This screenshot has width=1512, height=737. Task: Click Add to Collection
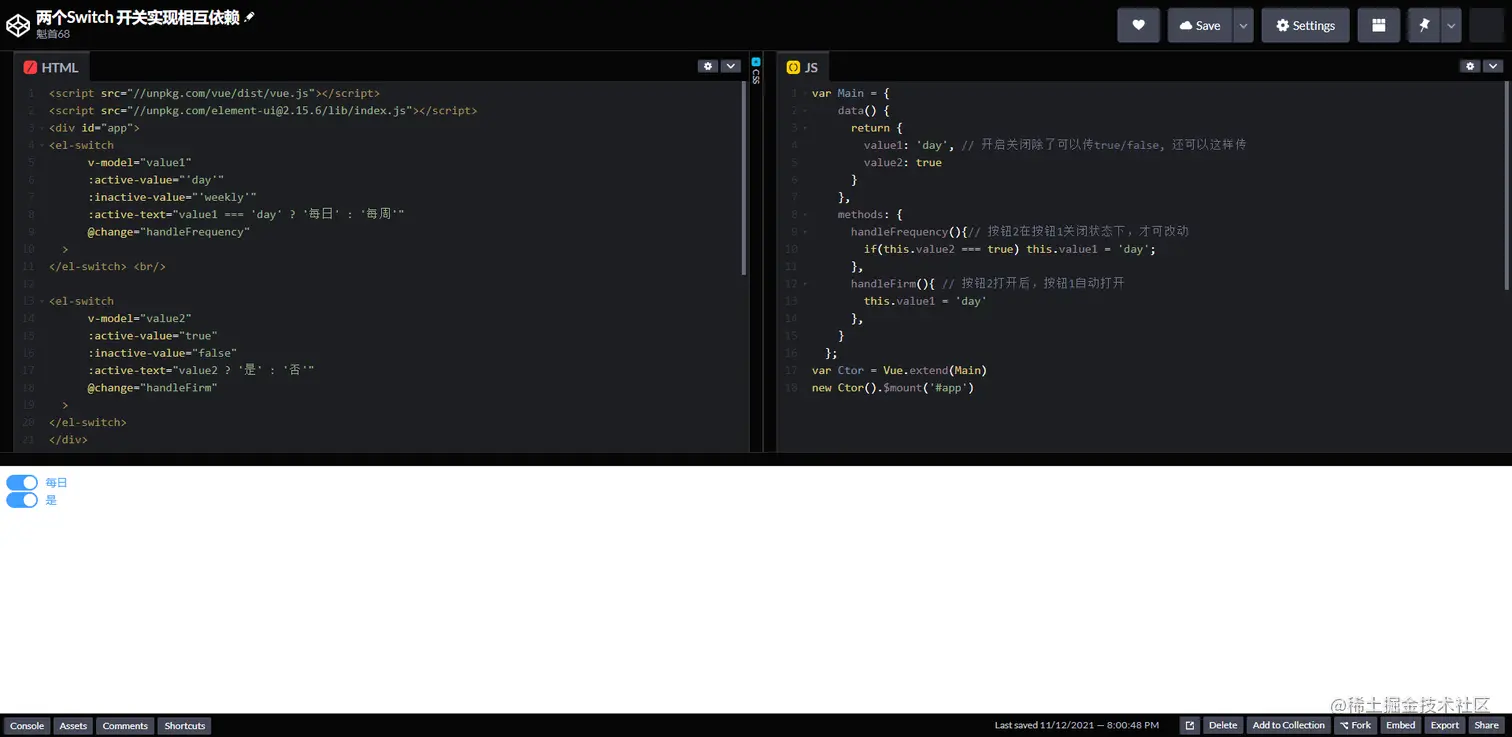click(1289, 725)
